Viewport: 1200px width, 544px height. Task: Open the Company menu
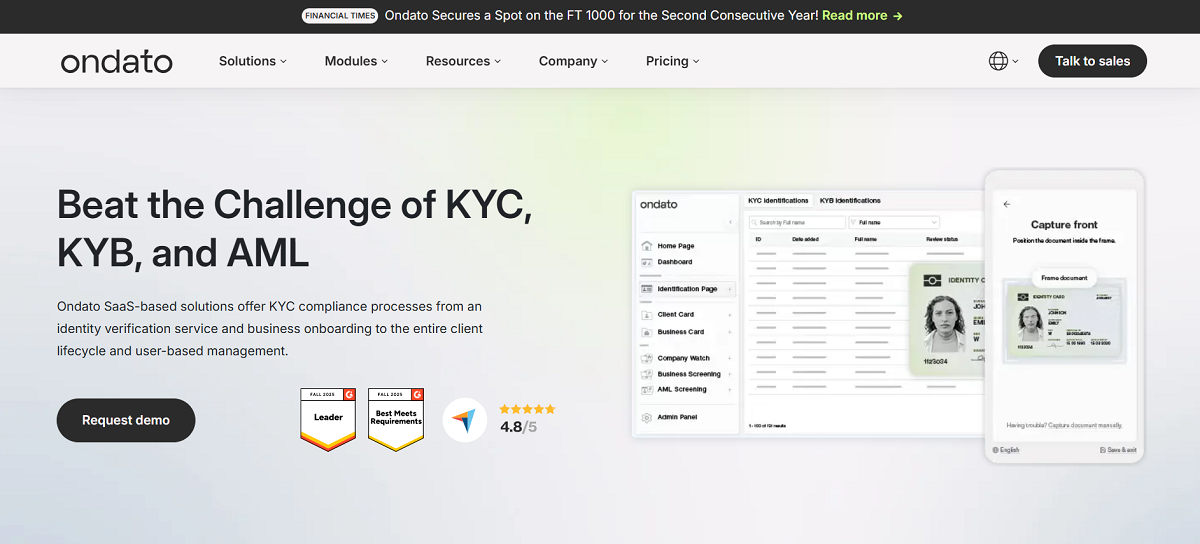[573, 61]
